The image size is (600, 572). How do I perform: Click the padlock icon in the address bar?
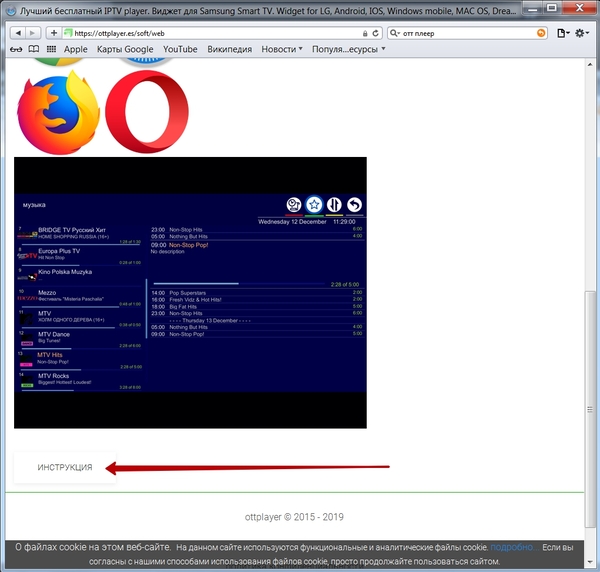point(365,34)
